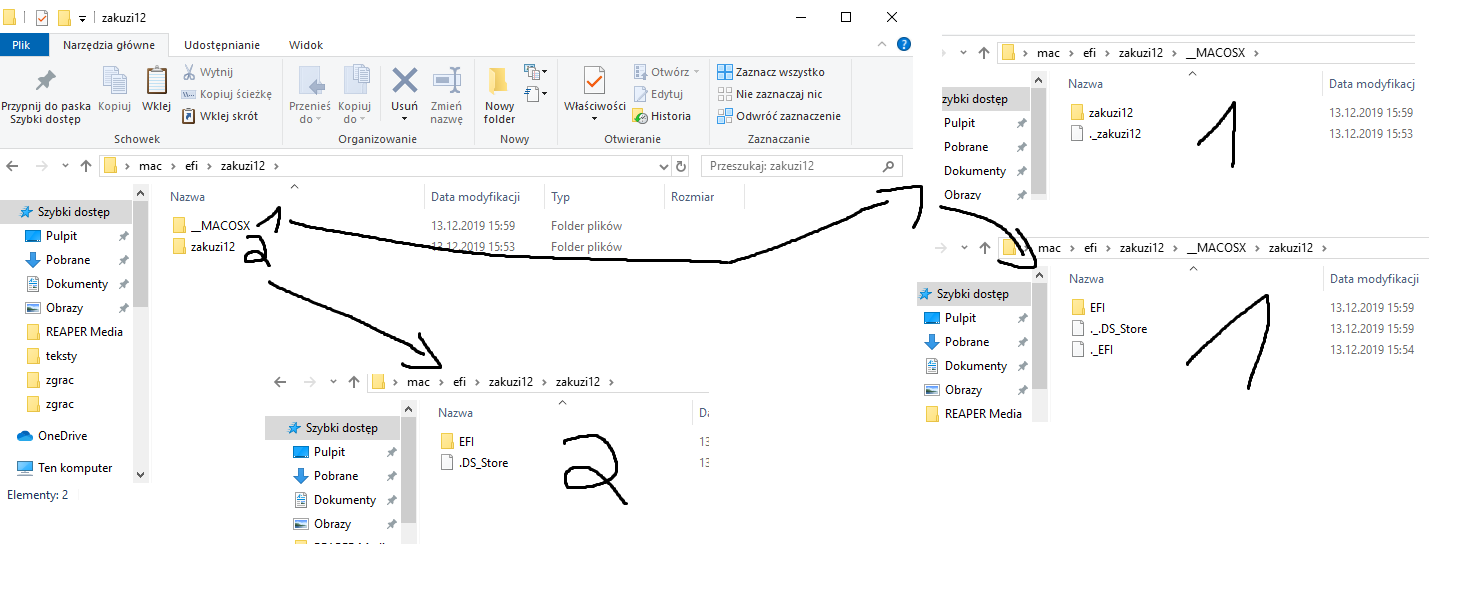Open new item dropdown beside Nowy folder
The height and width of the screenshot is (604, 1470).
pos(535,72)
